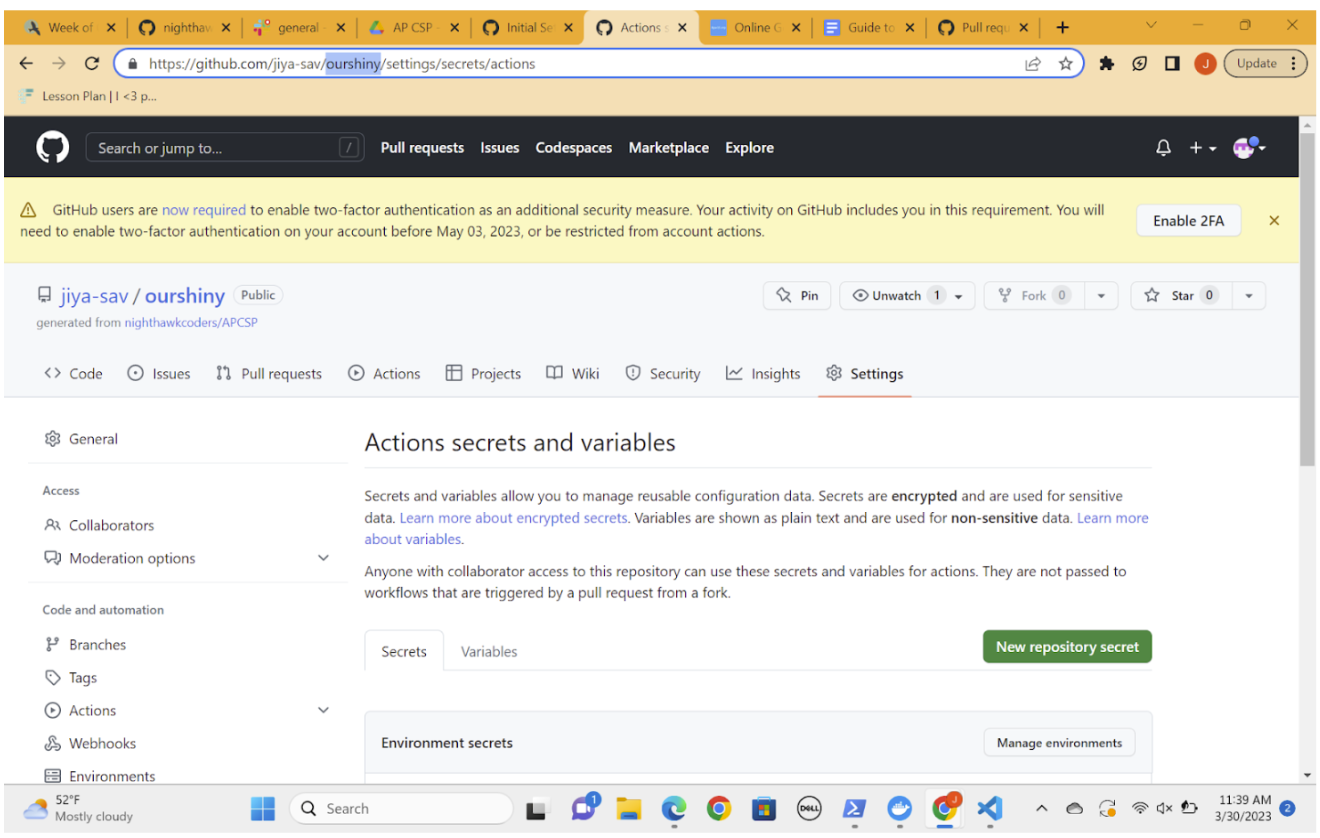Image resolution: width=1320 pixels, height=838 pixels.
Task: Open the ourshiny repository name link
Action: (185, 296)
